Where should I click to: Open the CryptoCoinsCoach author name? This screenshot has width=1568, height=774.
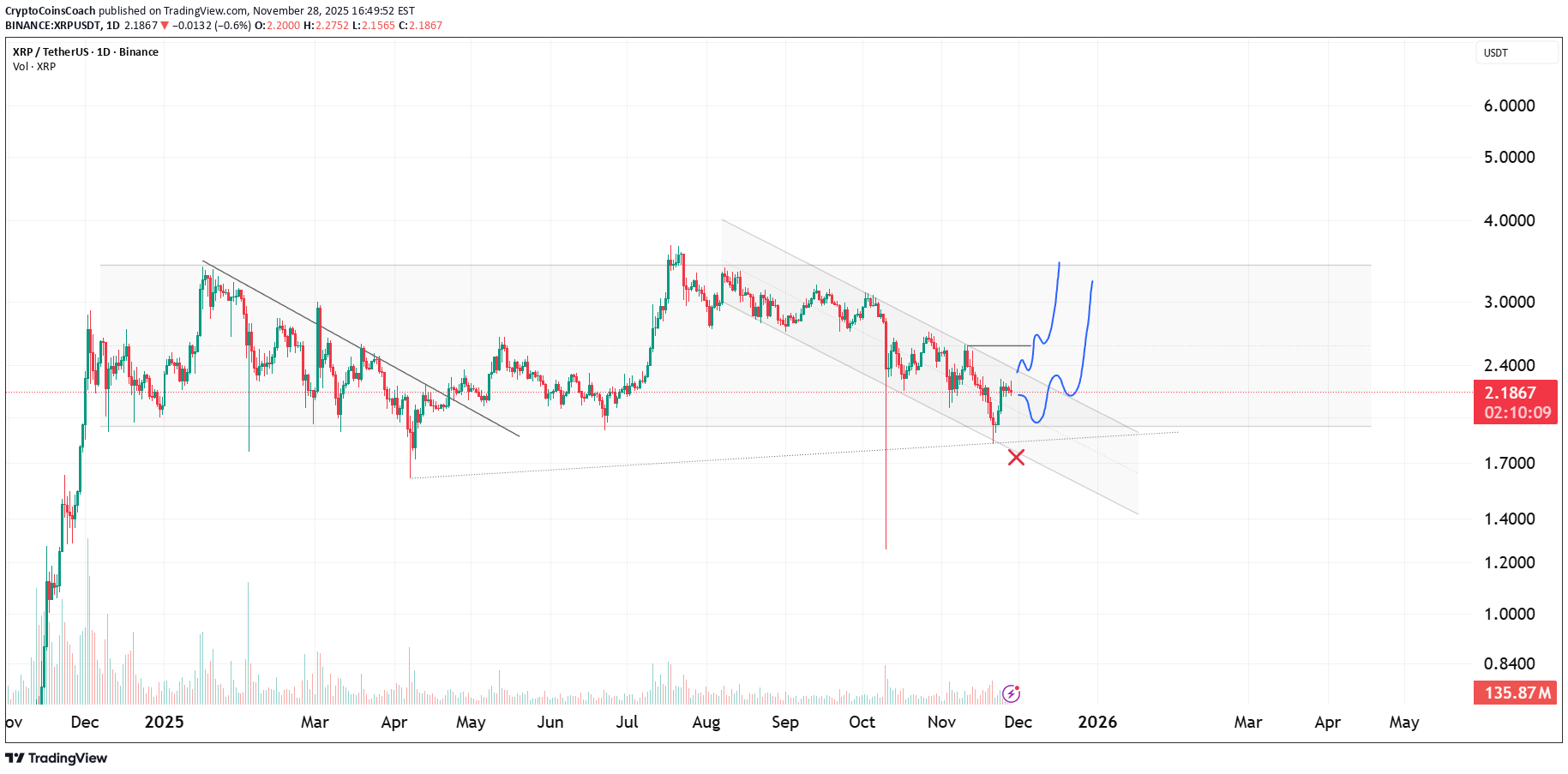pos(50,11)
